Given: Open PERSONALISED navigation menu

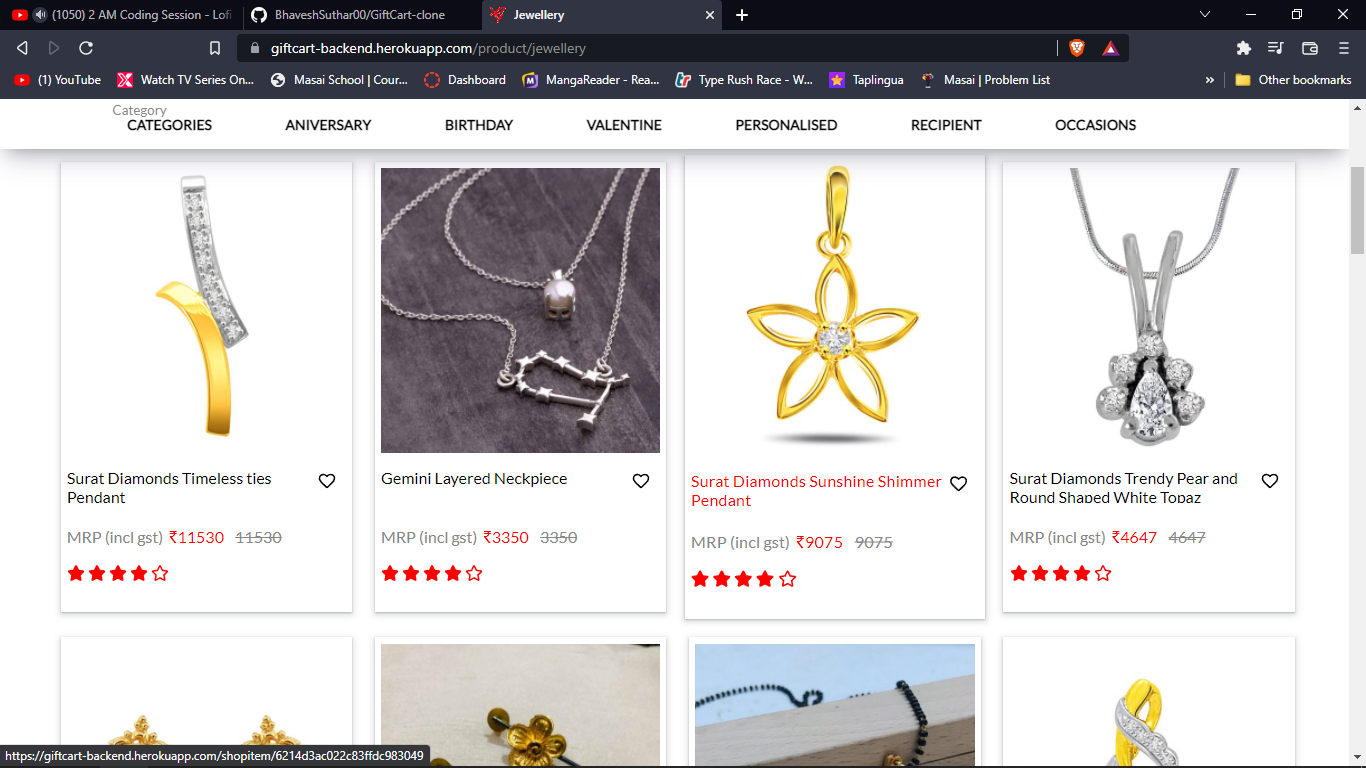Looking at the screenshot, I should (786, 125).
